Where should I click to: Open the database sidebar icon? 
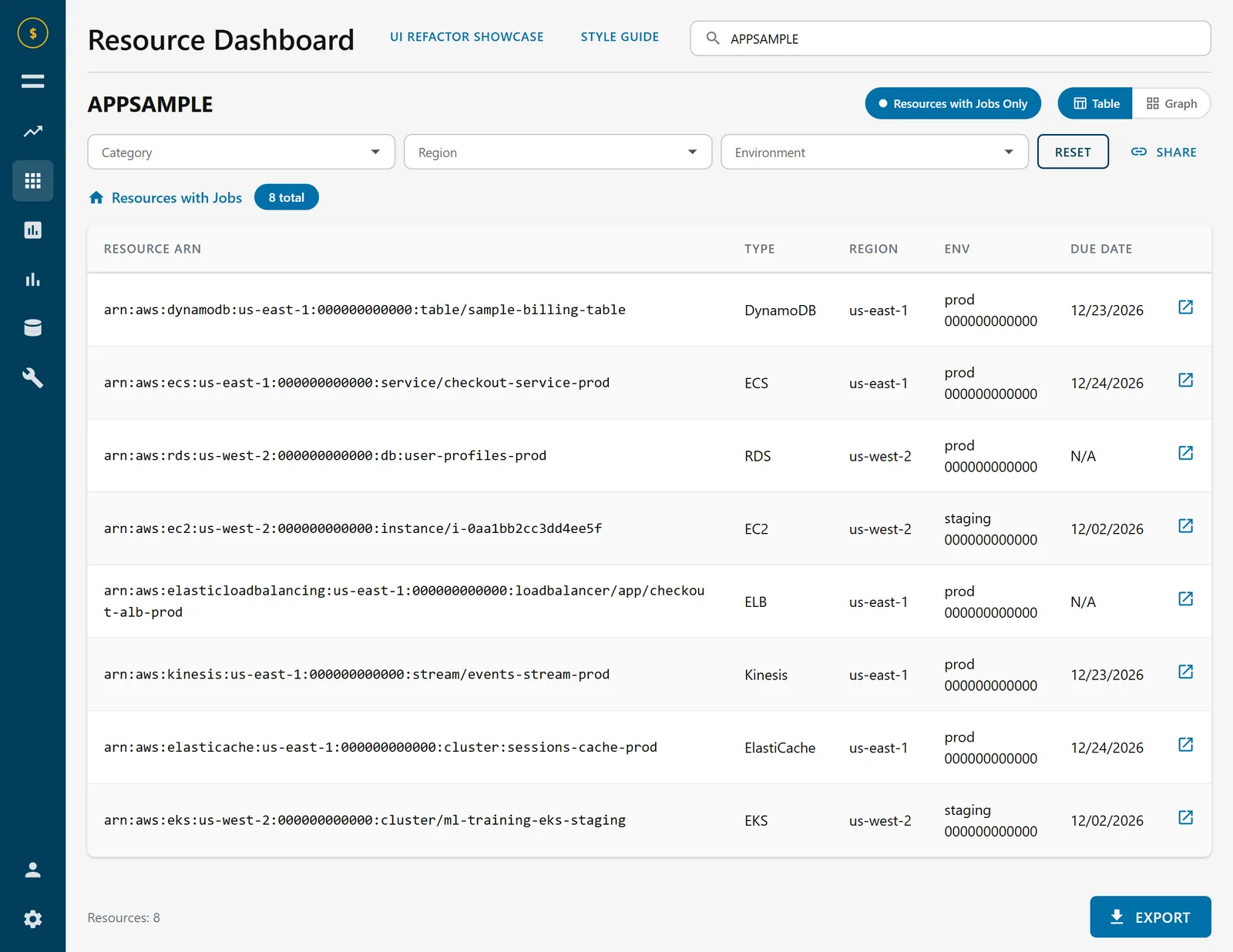click(32, 328)
